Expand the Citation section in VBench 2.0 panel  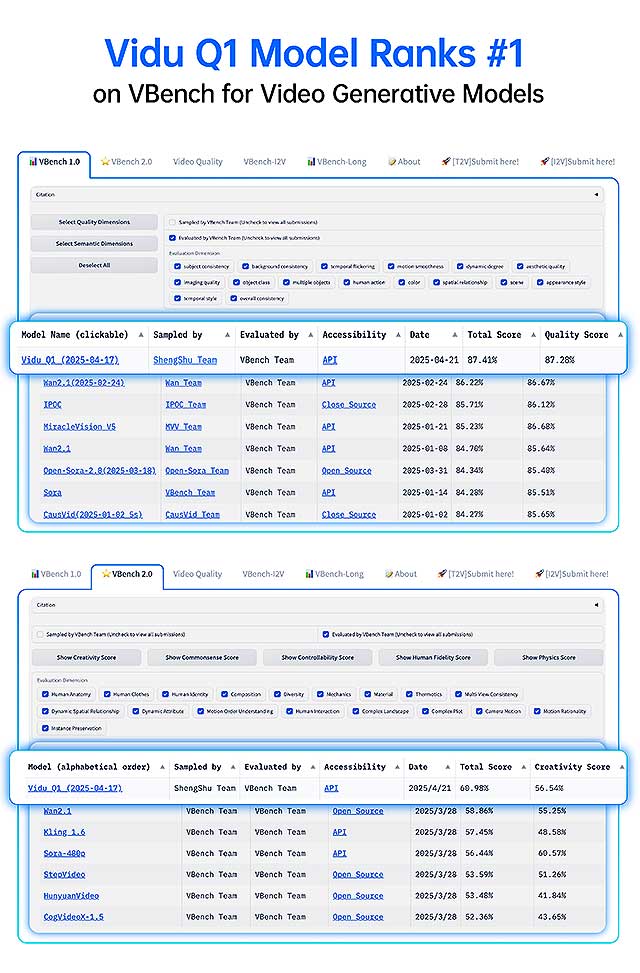317,604
